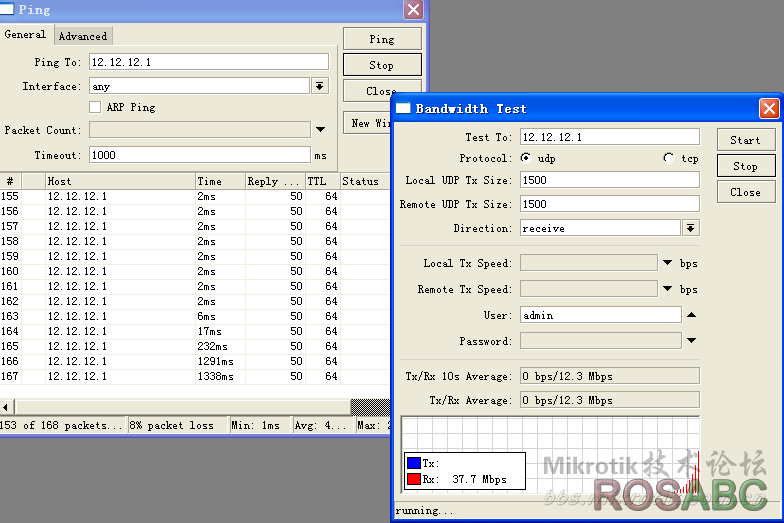This screenshot has width=784, height=523.
Task: Click the Ping window title bar icon
Action: click(6, 9)
